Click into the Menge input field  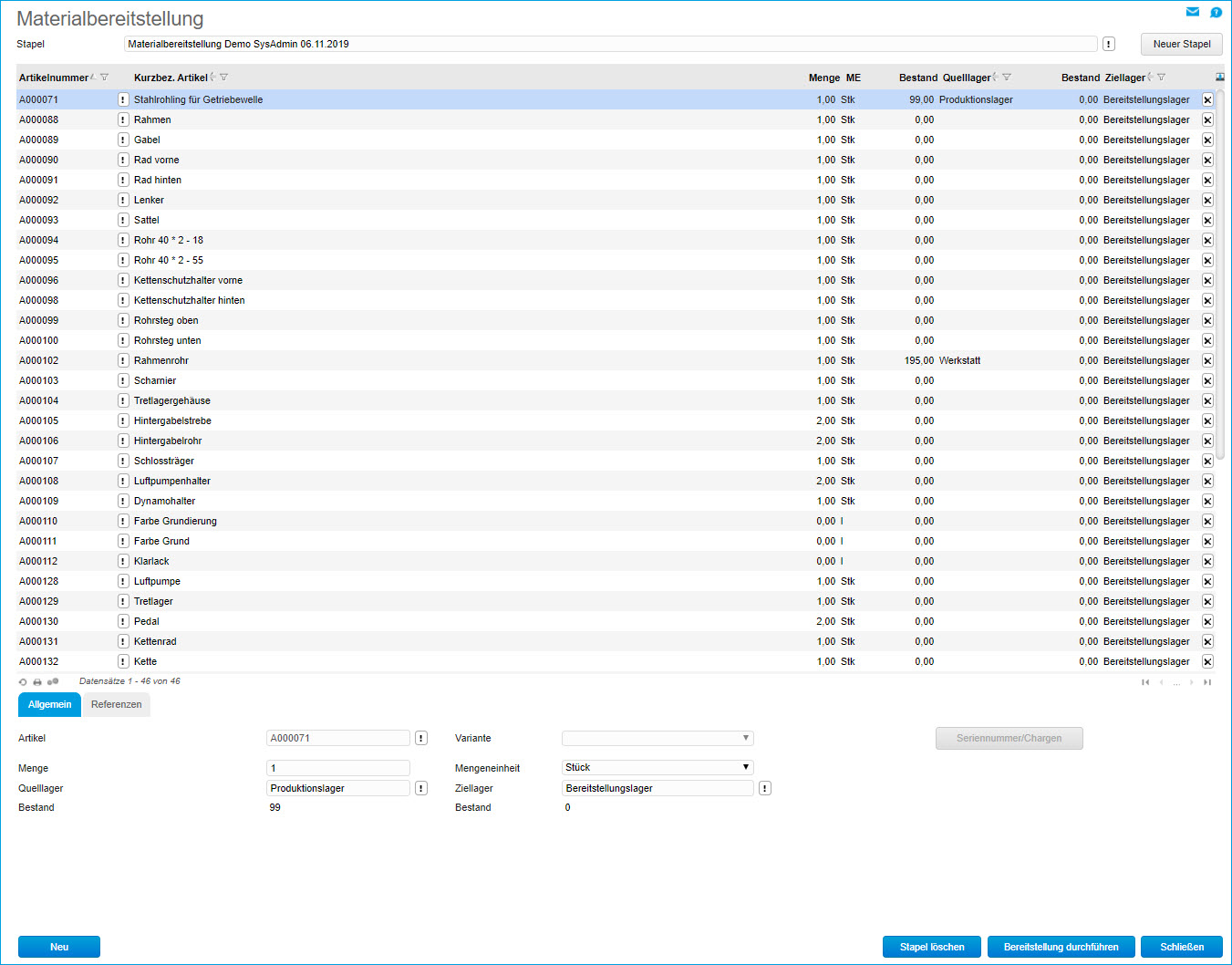click(x=337, y=768)
